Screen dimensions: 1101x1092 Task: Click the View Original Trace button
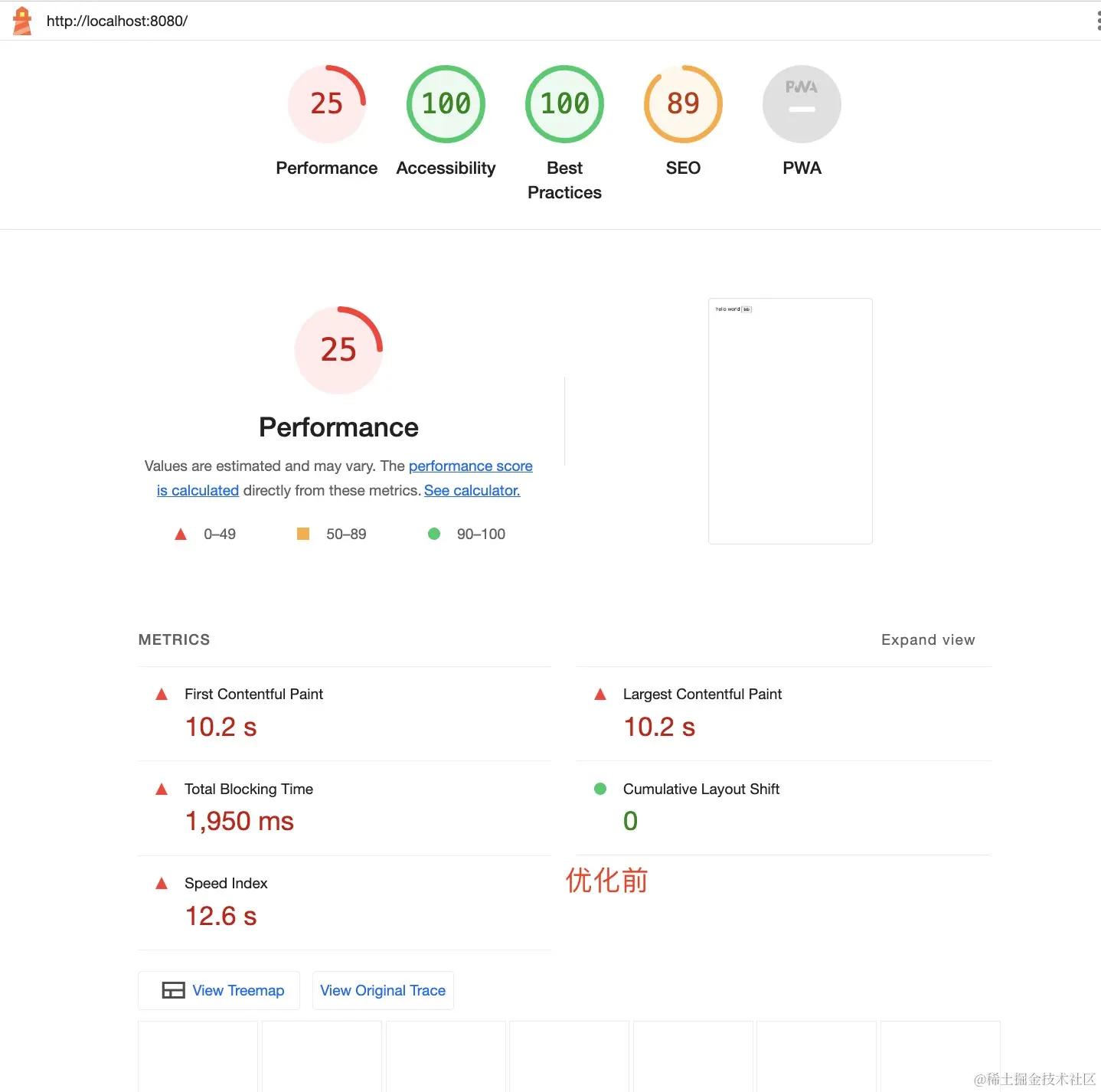383,990
